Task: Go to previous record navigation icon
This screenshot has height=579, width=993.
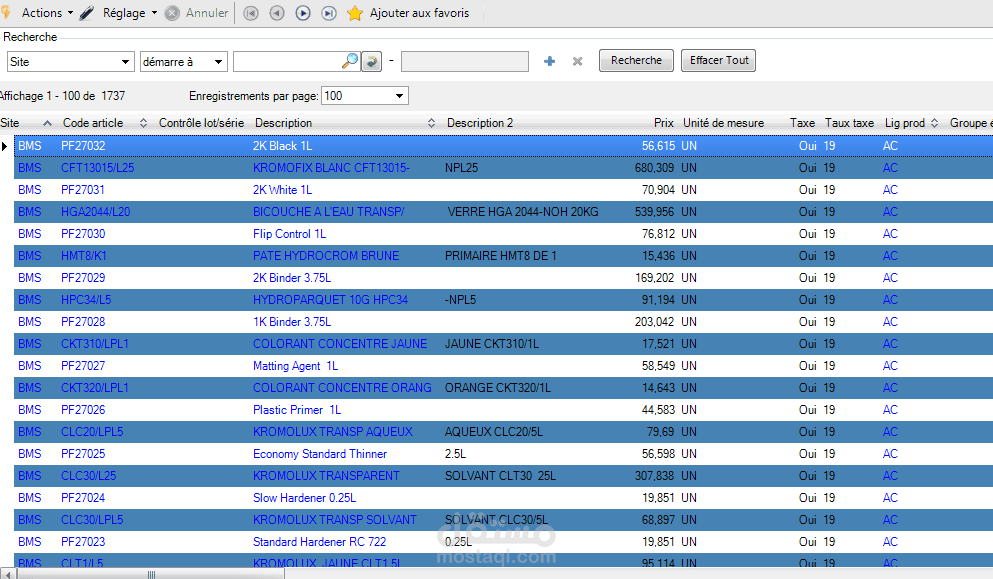Action: (x=277, y=13)
